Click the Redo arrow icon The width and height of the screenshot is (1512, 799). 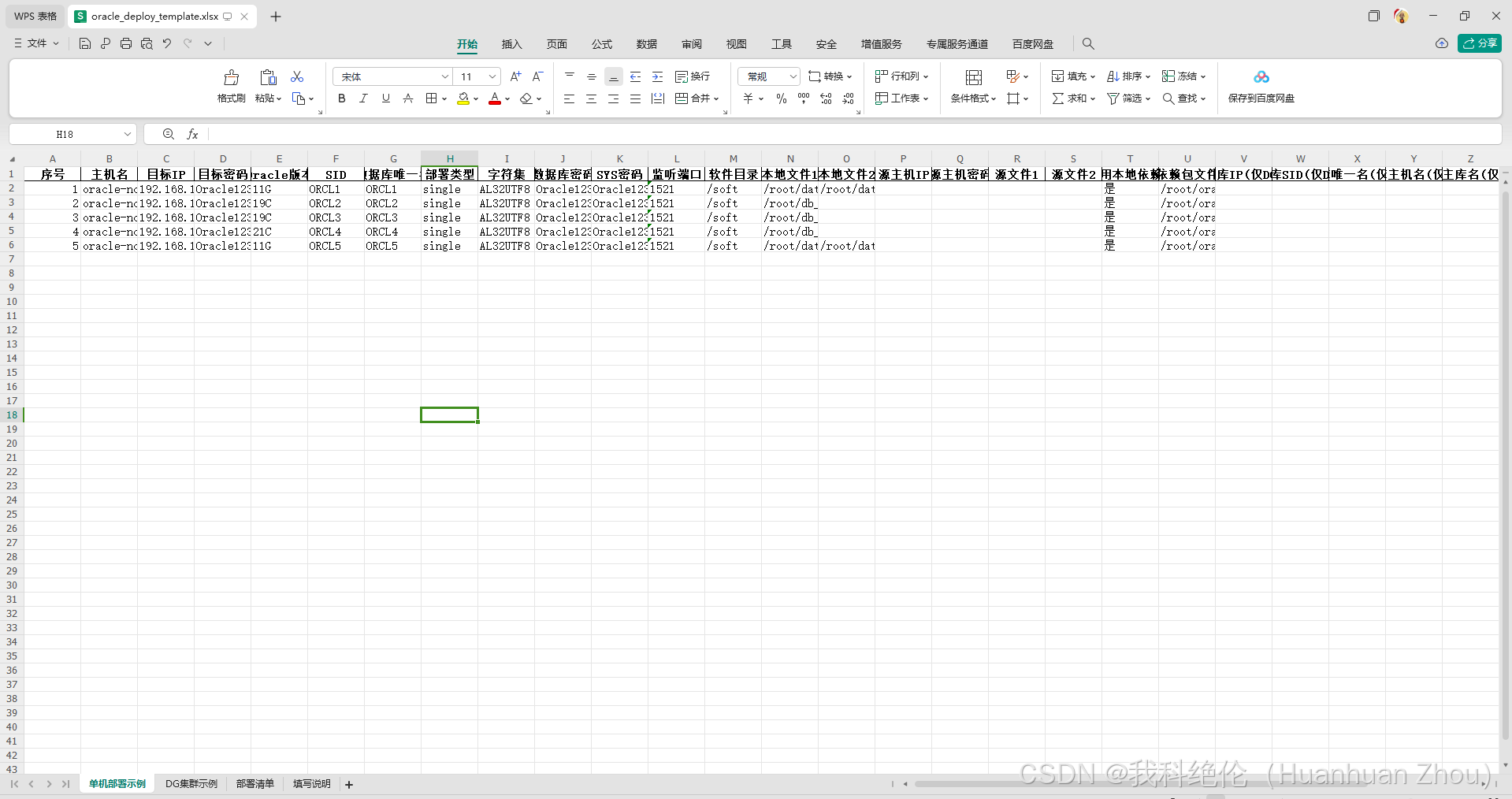pyautogui.click(x=188, y=43)
